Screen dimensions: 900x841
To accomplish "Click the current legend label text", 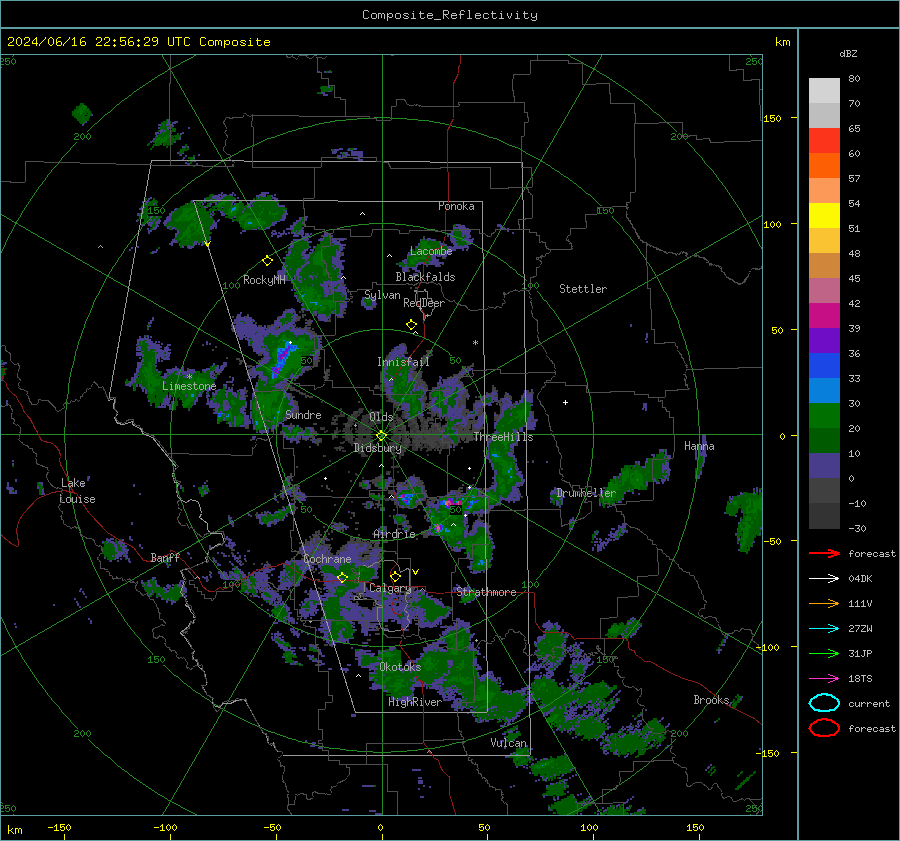I will point(869,703).
